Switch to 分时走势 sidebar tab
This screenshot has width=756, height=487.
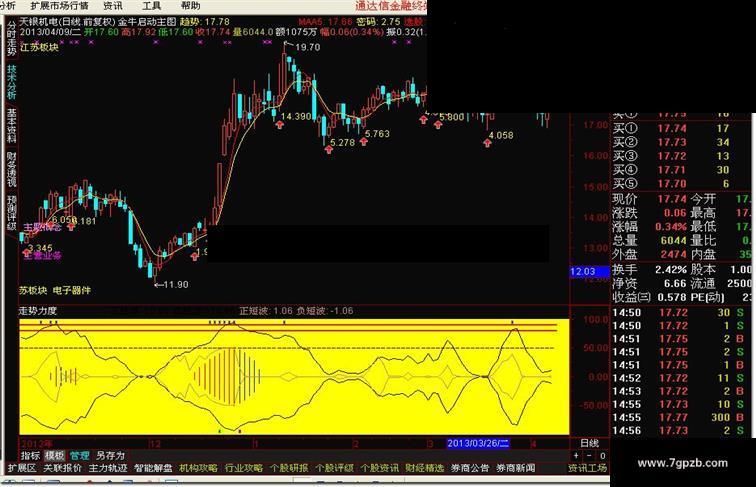click(x=12, y=40)
